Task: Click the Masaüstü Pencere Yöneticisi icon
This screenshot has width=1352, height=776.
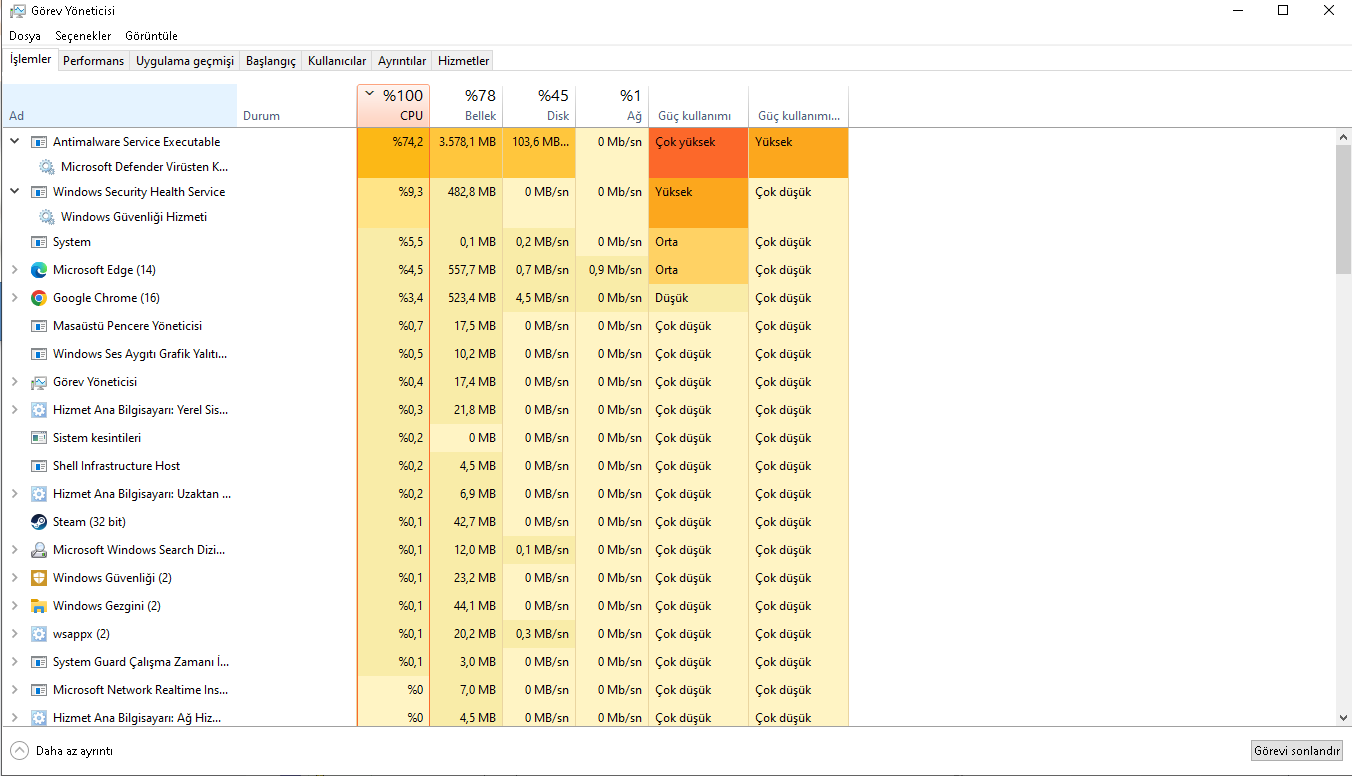Action: click(x=39, y=326)
